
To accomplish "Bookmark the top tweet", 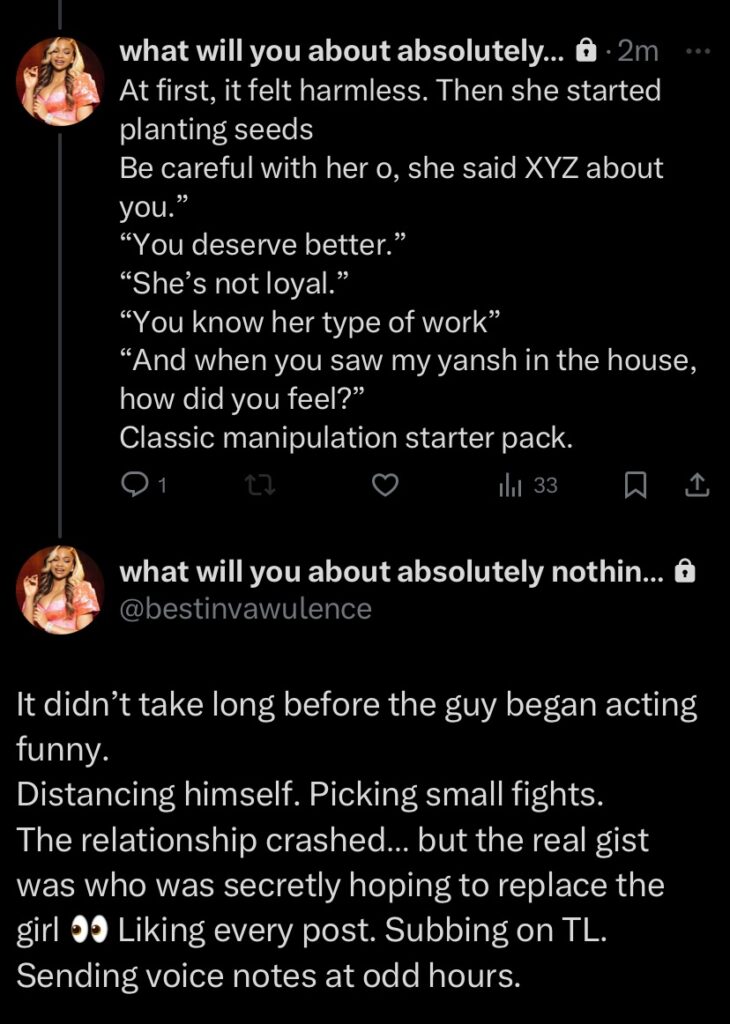I will tap(634, 486).
